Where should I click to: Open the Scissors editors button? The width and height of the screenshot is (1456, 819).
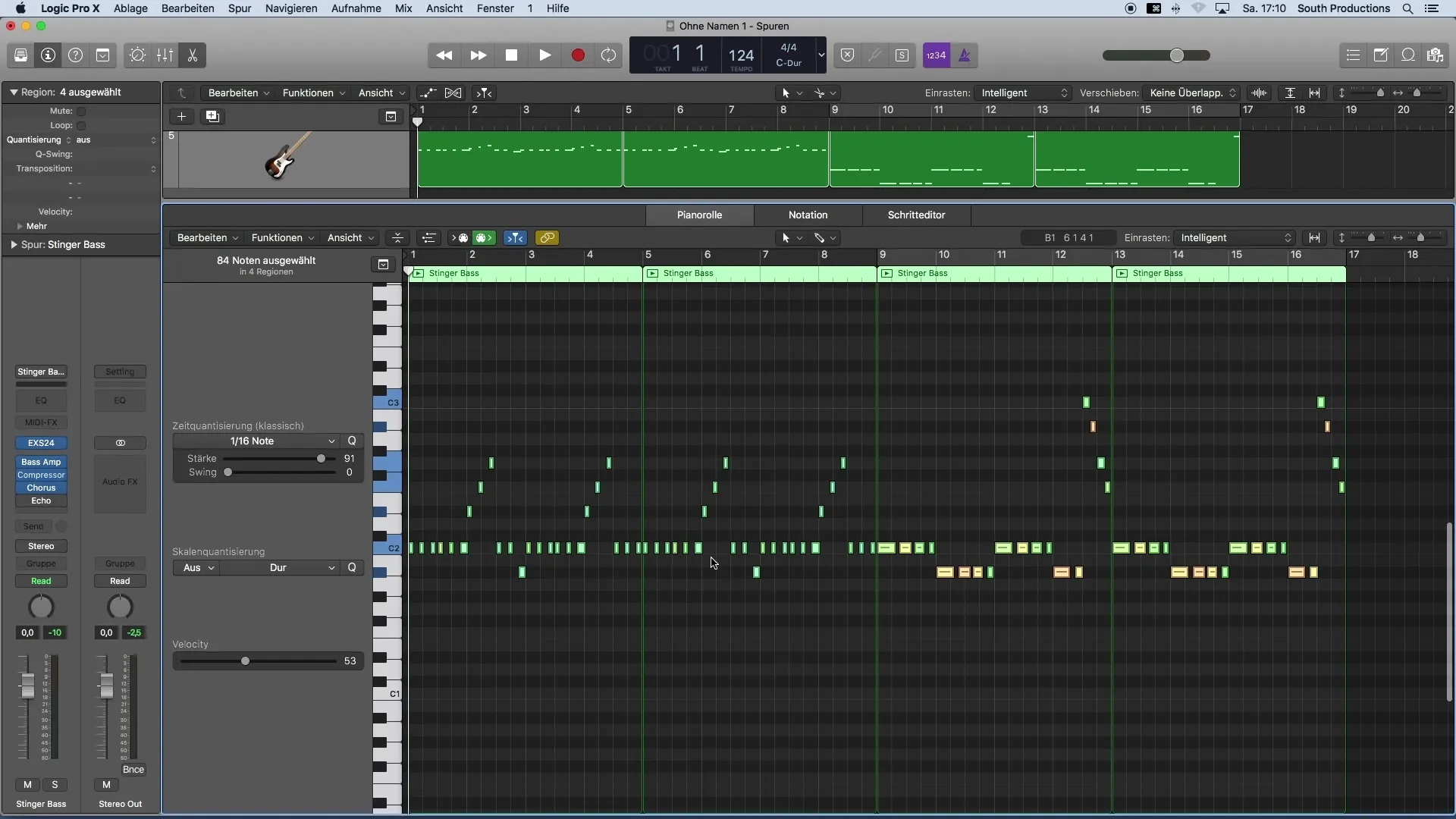point(193,55)
